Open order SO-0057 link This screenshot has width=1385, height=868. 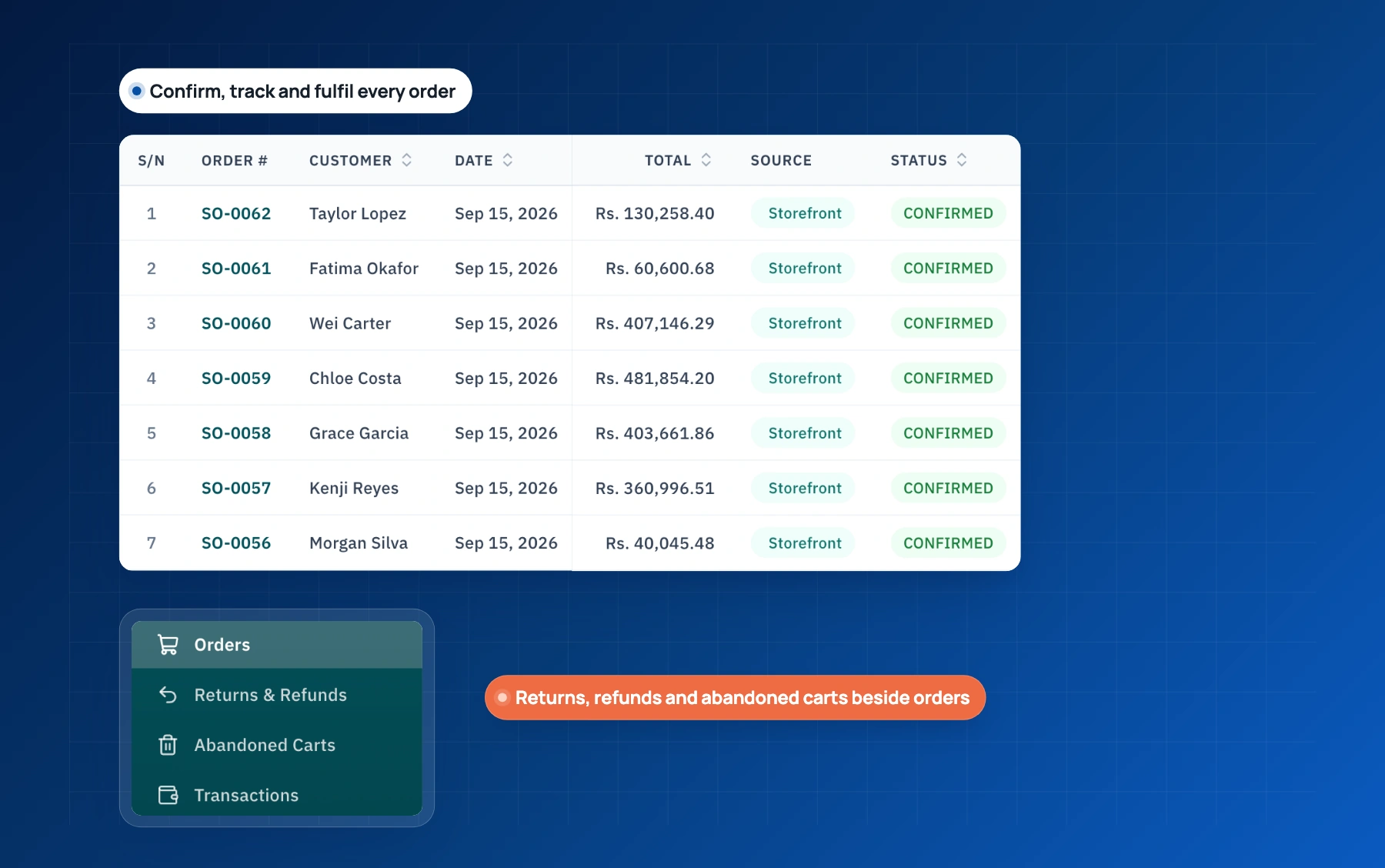point(236,489)
